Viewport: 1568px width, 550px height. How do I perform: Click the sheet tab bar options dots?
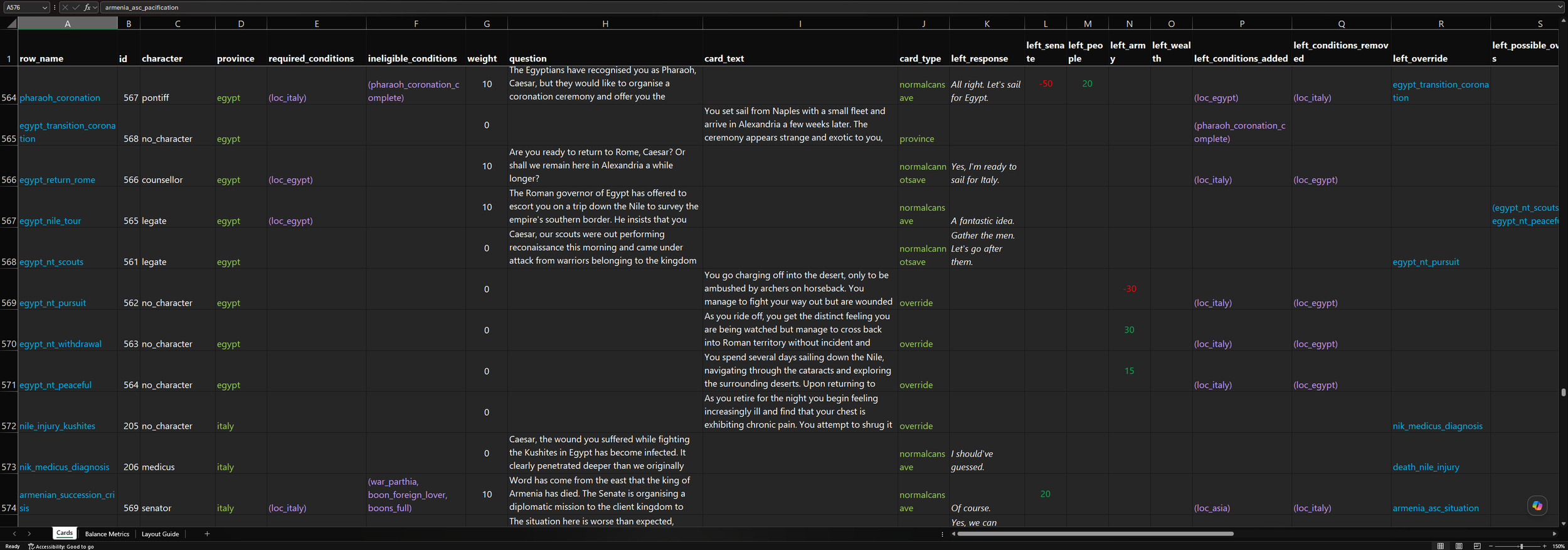[x=942, y=534]
